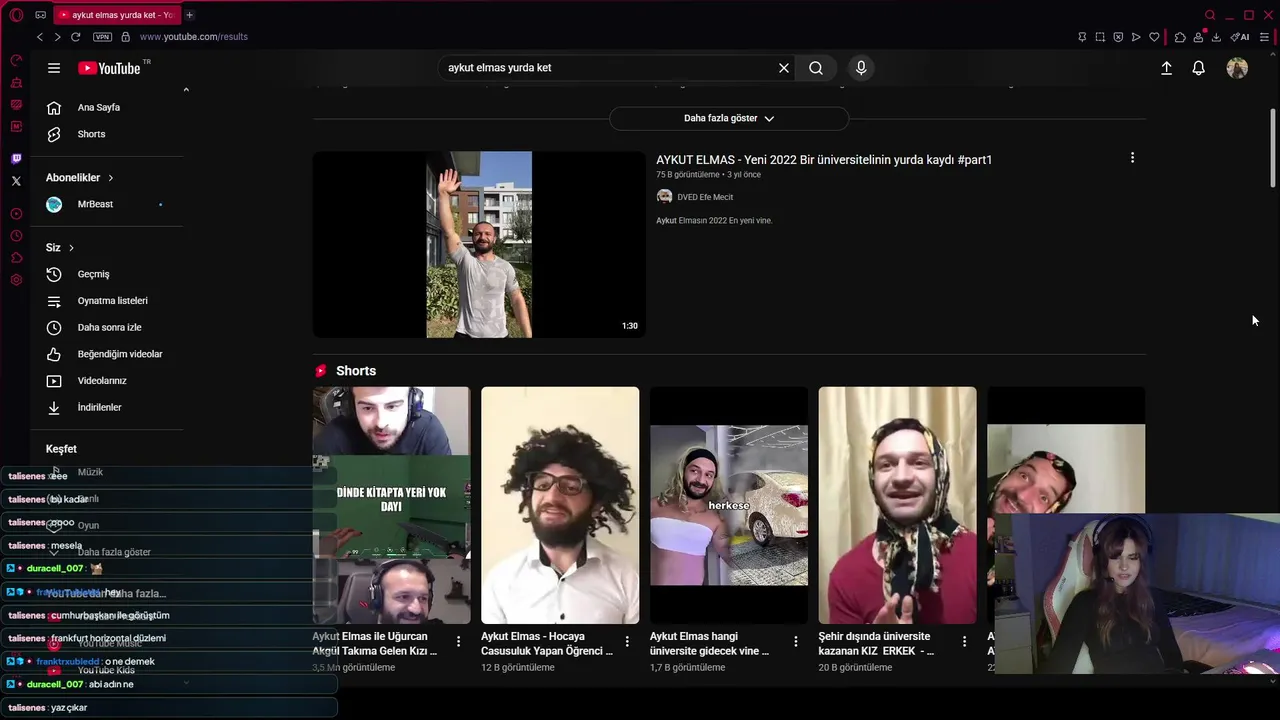Start voice search with microphone

(x=861, y=68)
